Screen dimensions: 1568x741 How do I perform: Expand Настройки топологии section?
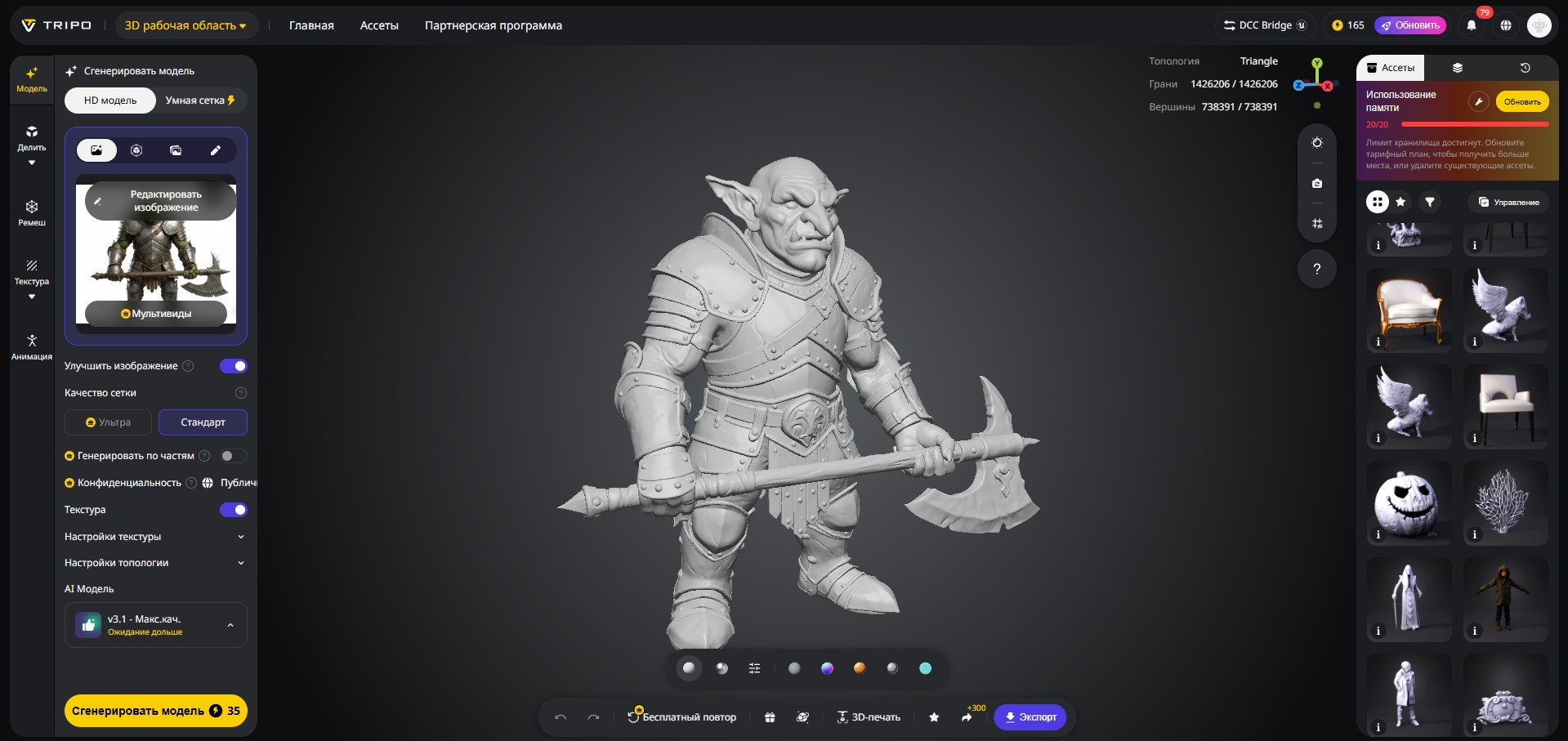click(x=155, y=563)
